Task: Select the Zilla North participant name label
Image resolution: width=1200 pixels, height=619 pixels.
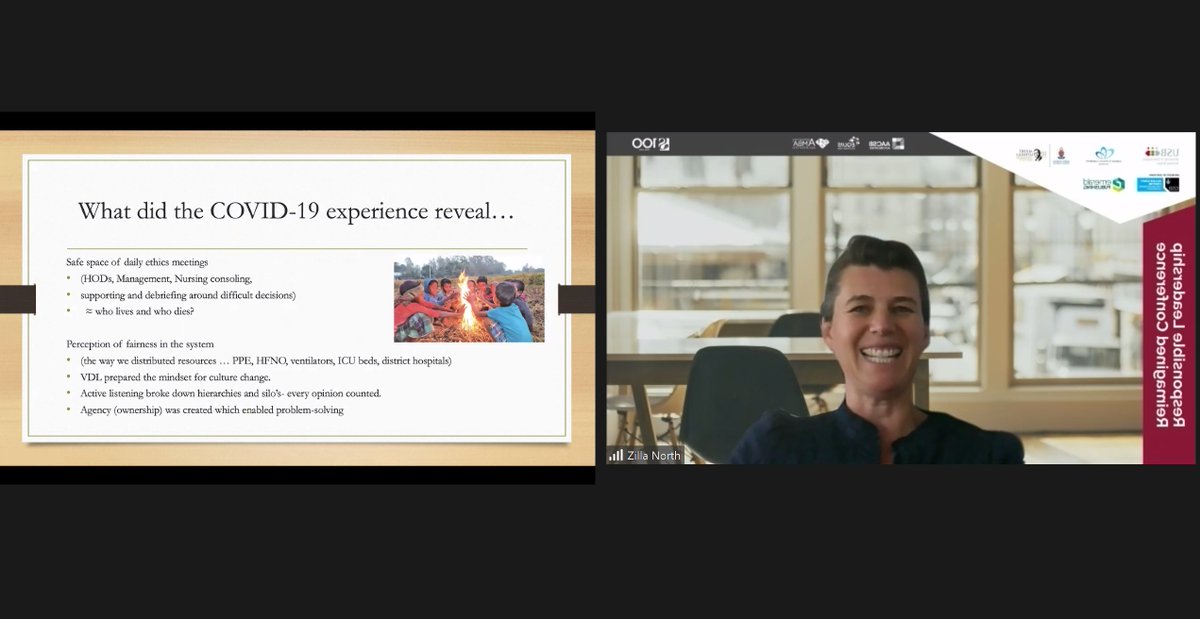Action: (x=654, y=456)
